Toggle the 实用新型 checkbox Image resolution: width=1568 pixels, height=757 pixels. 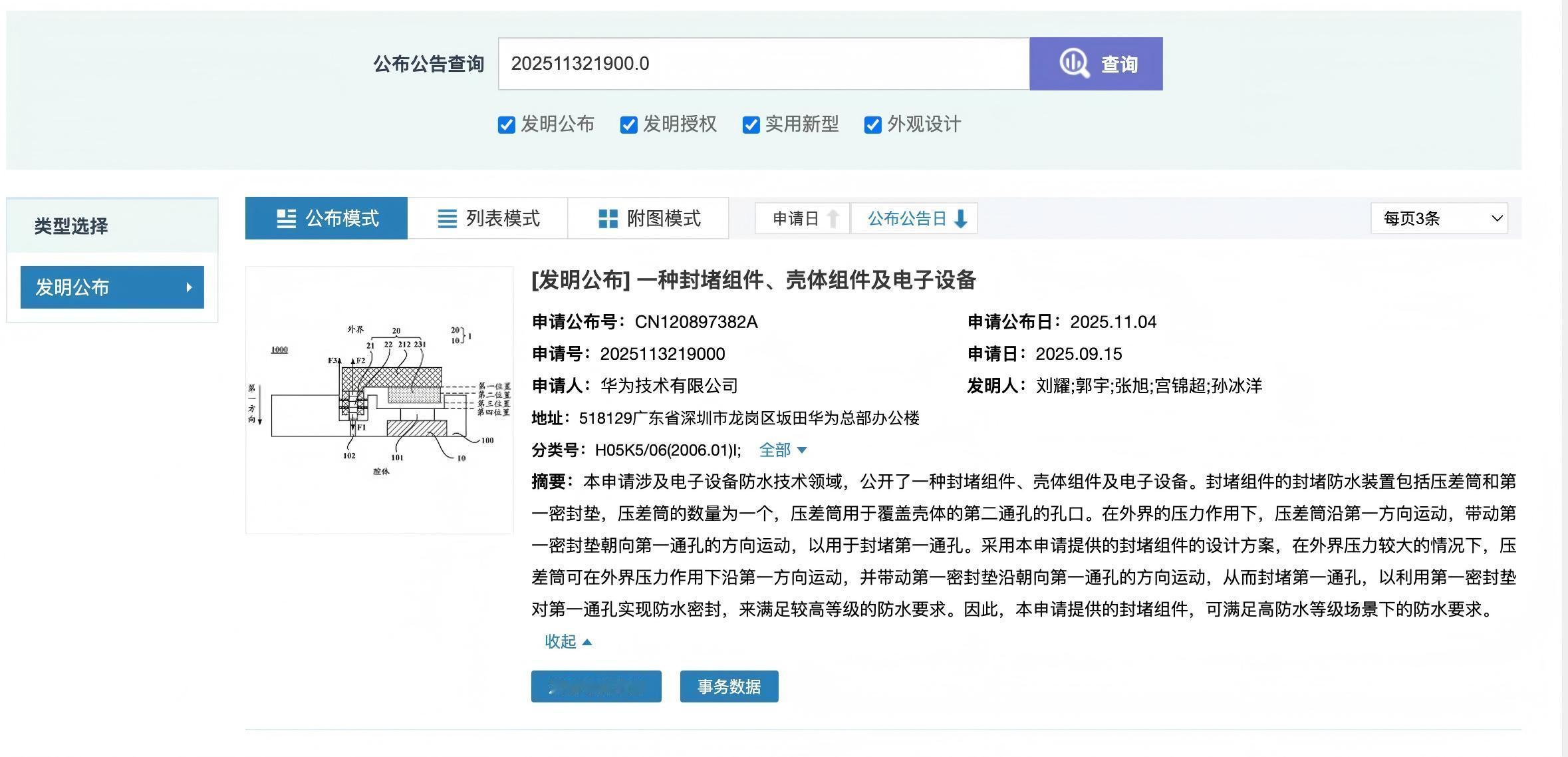[751, 124]
